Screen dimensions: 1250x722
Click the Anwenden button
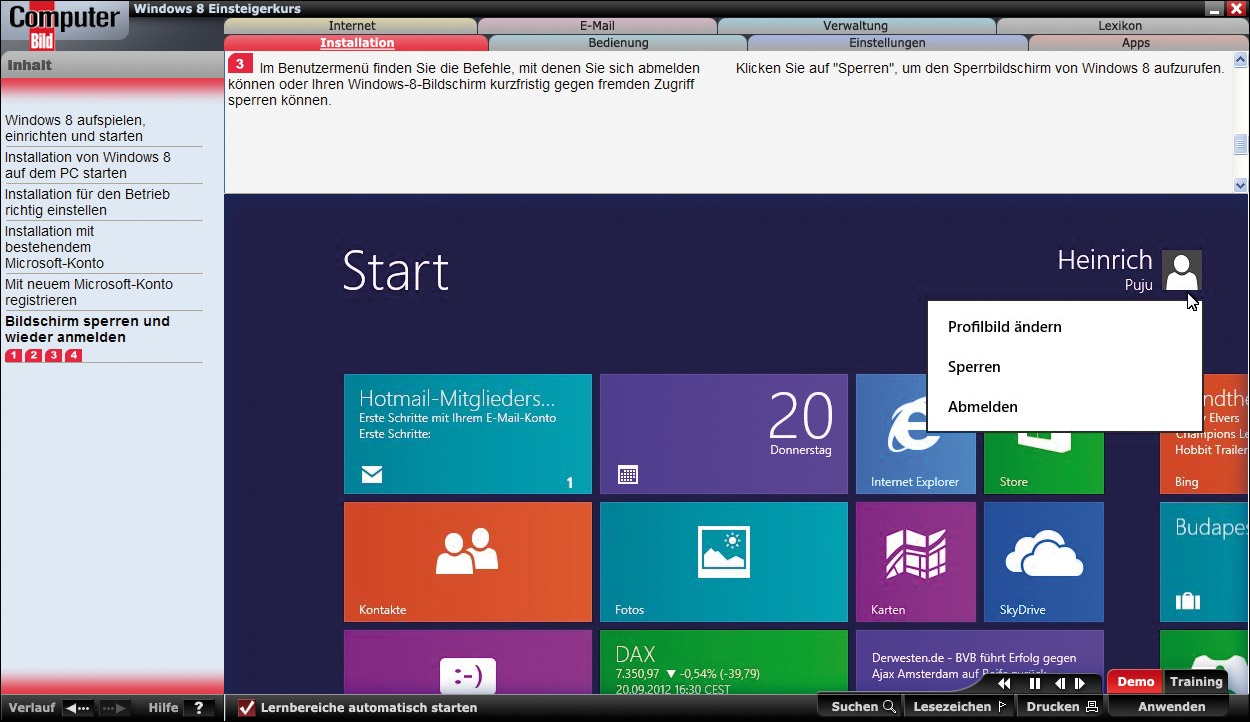point(1171,707)
